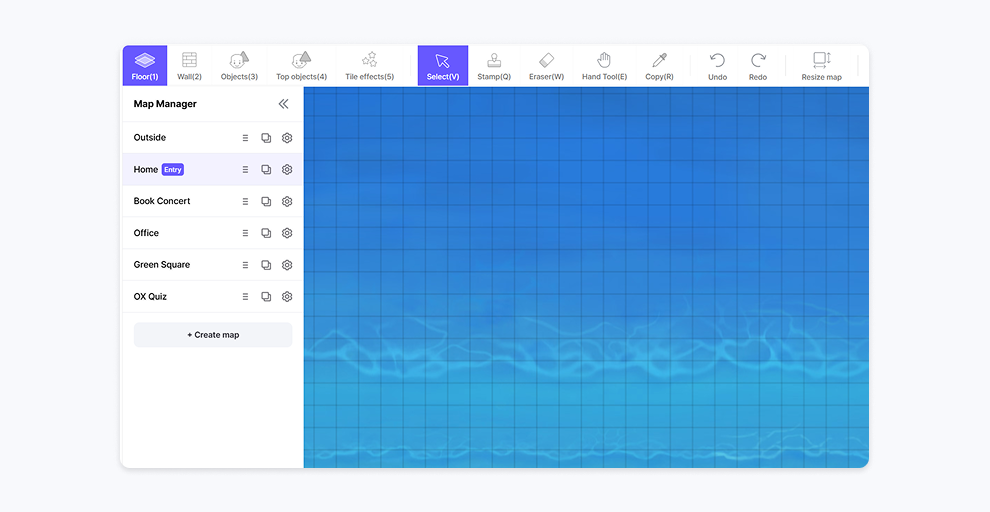Select the Objects(3) layer tool

click(x=239, y=66)
